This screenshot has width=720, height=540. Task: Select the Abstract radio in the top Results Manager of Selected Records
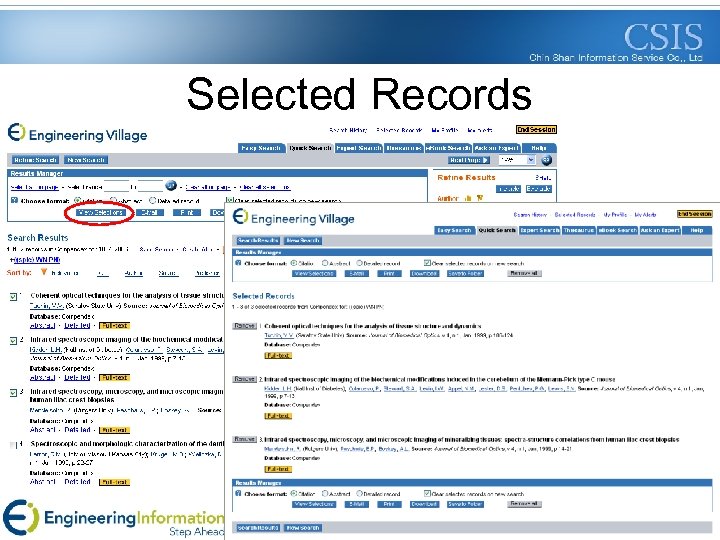325,263
